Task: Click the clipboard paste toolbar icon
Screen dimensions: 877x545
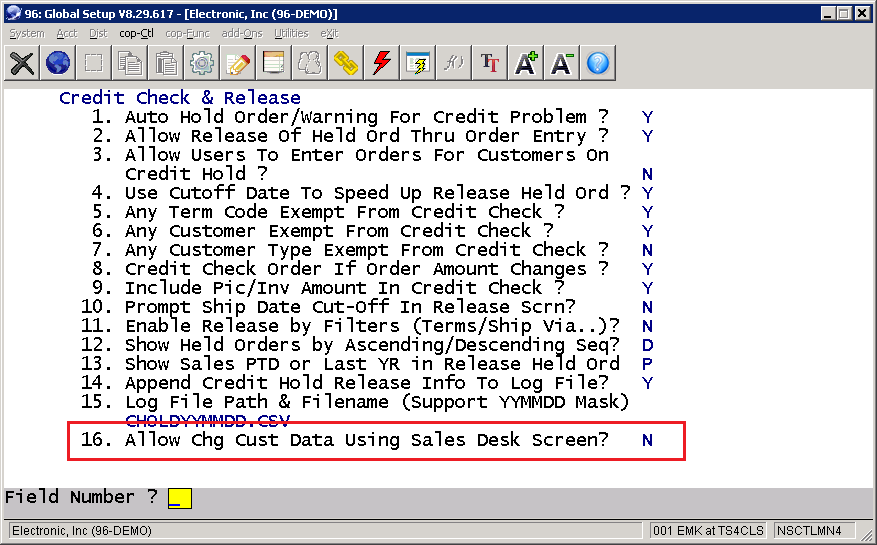Action: pos(166,63)
